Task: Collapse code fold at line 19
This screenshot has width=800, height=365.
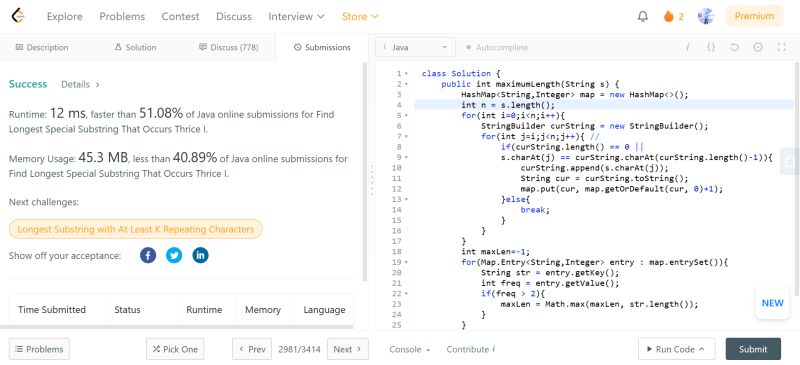Action: tap(406, 262)
